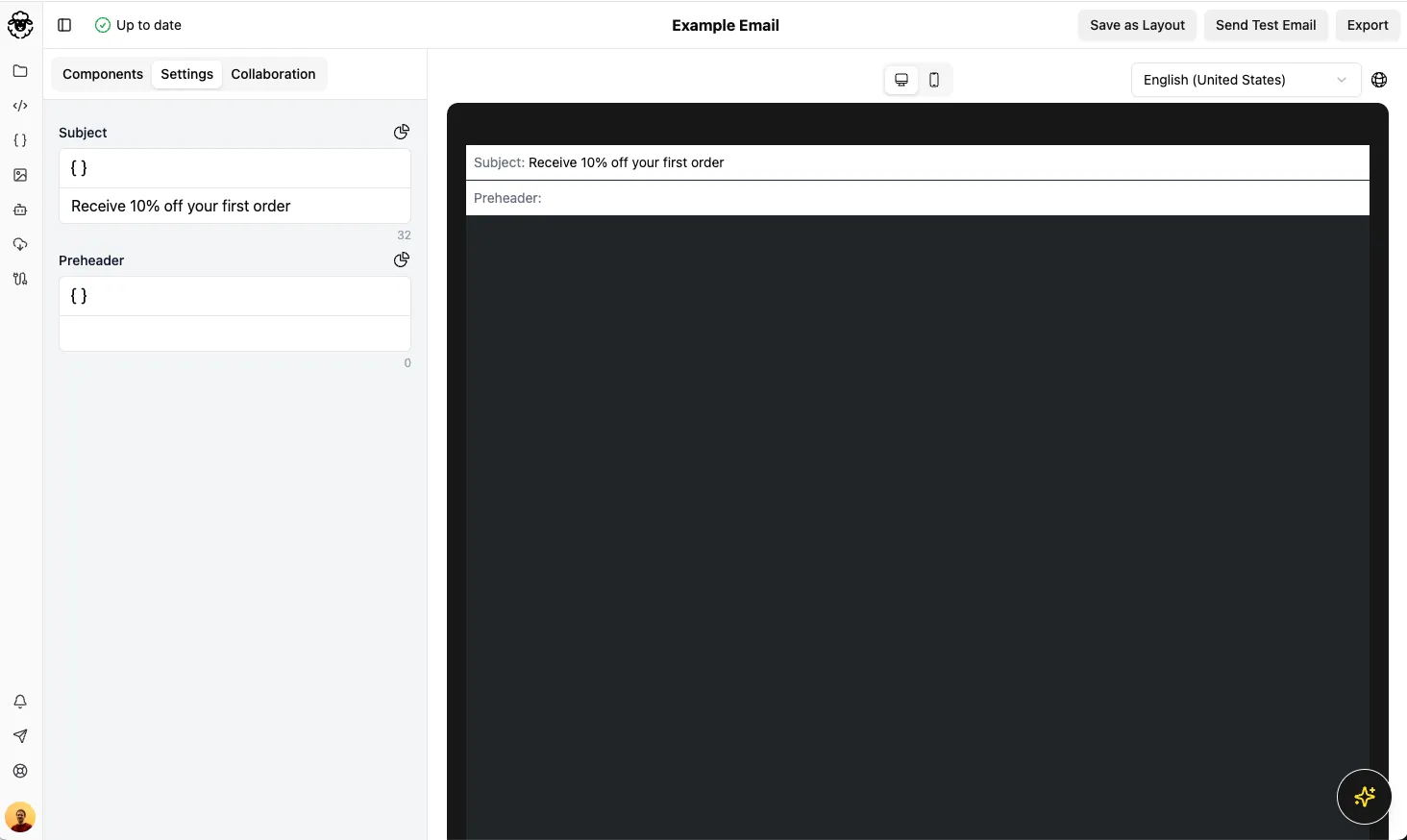This screenshot has height=840, width=1407.
Task: Open the integrations plug icon
Action: click(x=20, y=279)
